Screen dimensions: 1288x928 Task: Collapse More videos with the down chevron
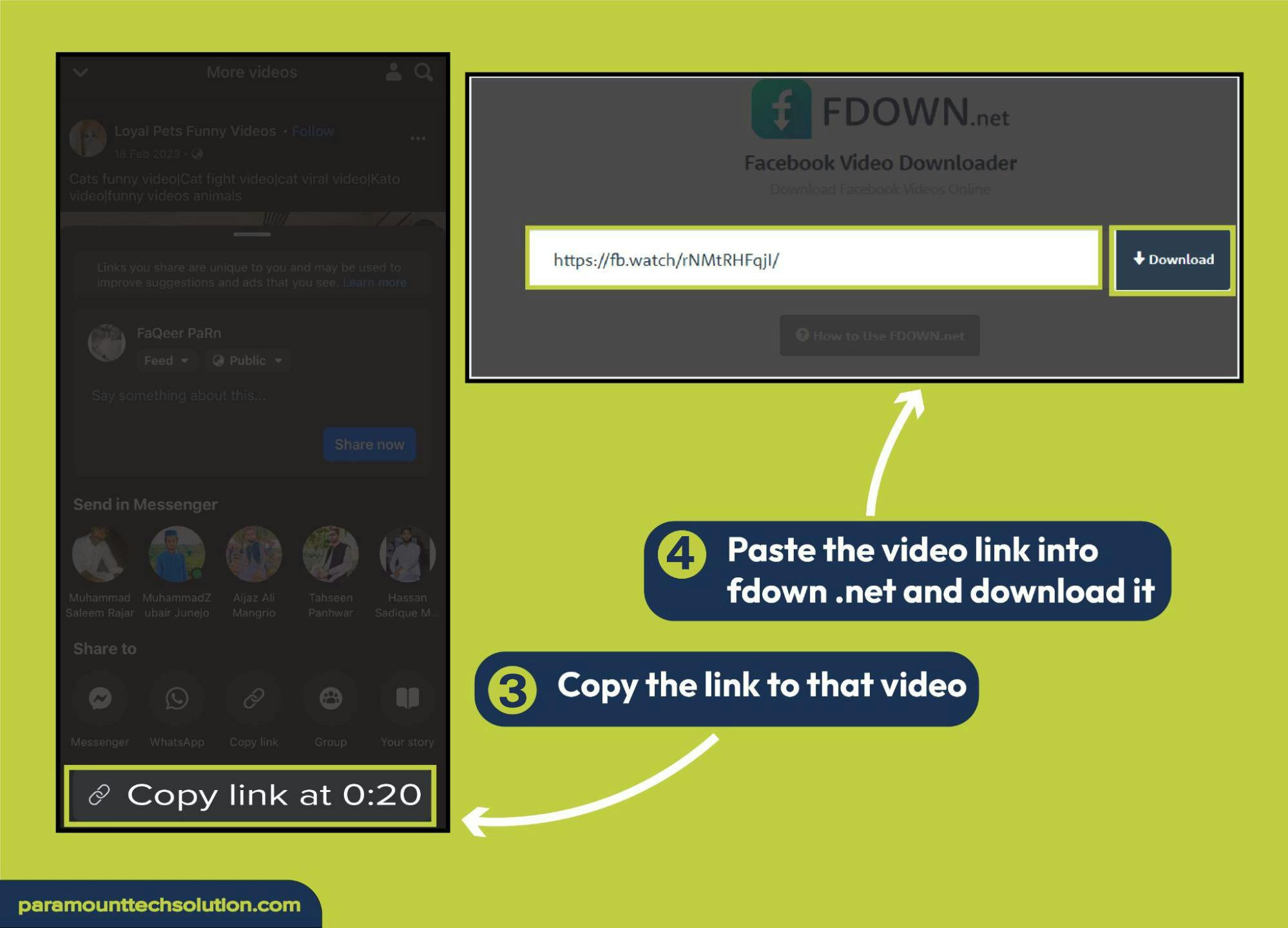pos(81,72)
